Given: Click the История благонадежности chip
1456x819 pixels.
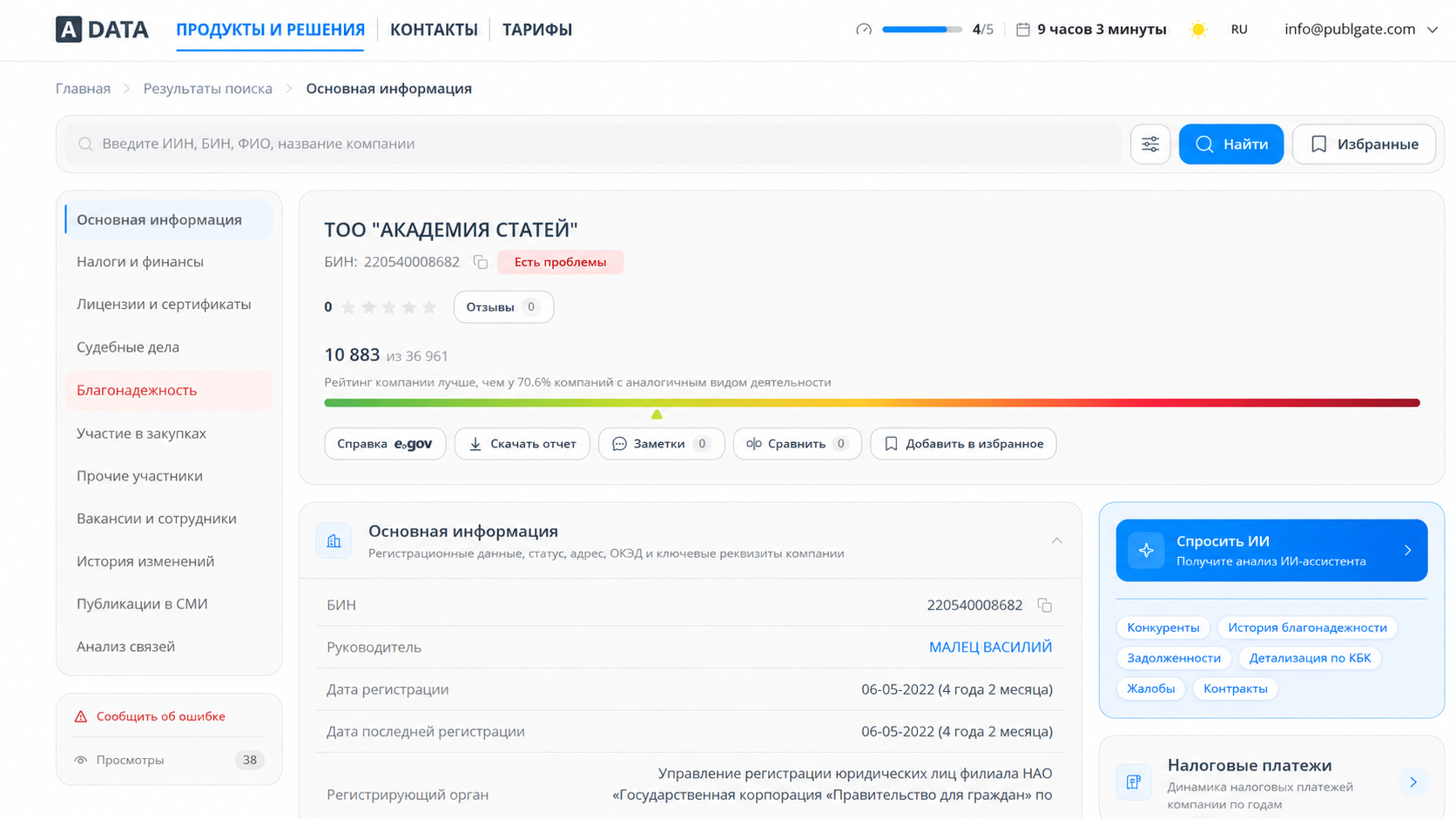Looking at the screenshot, I should point(1307,628).
